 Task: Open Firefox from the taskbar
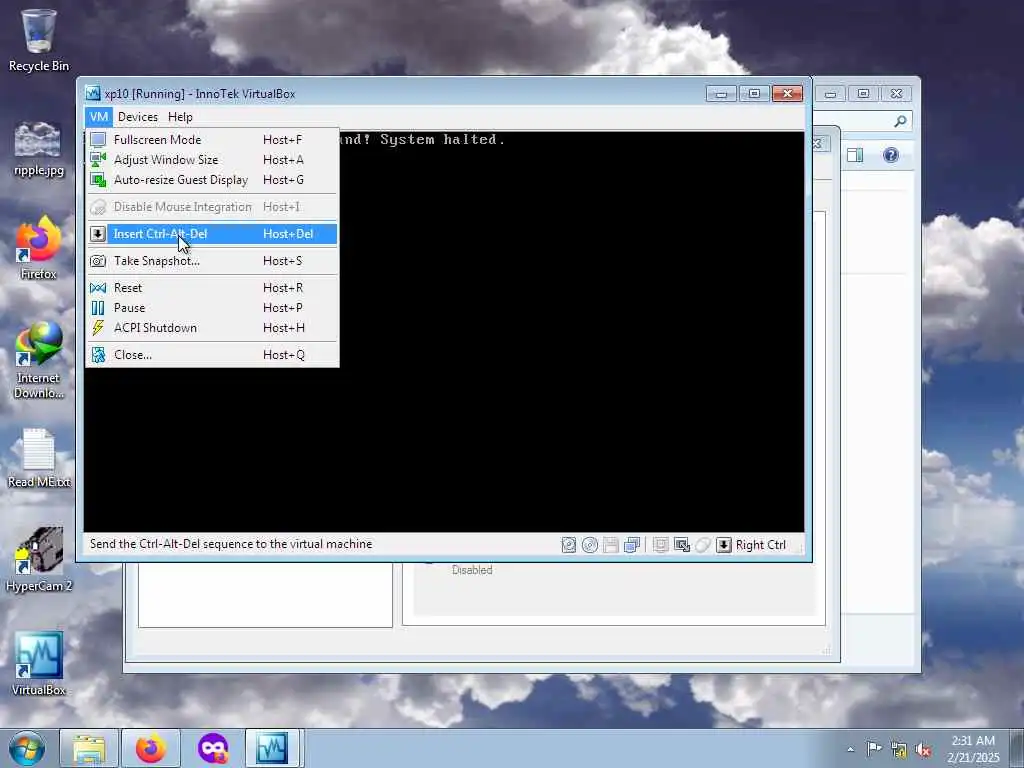[150, 748]
